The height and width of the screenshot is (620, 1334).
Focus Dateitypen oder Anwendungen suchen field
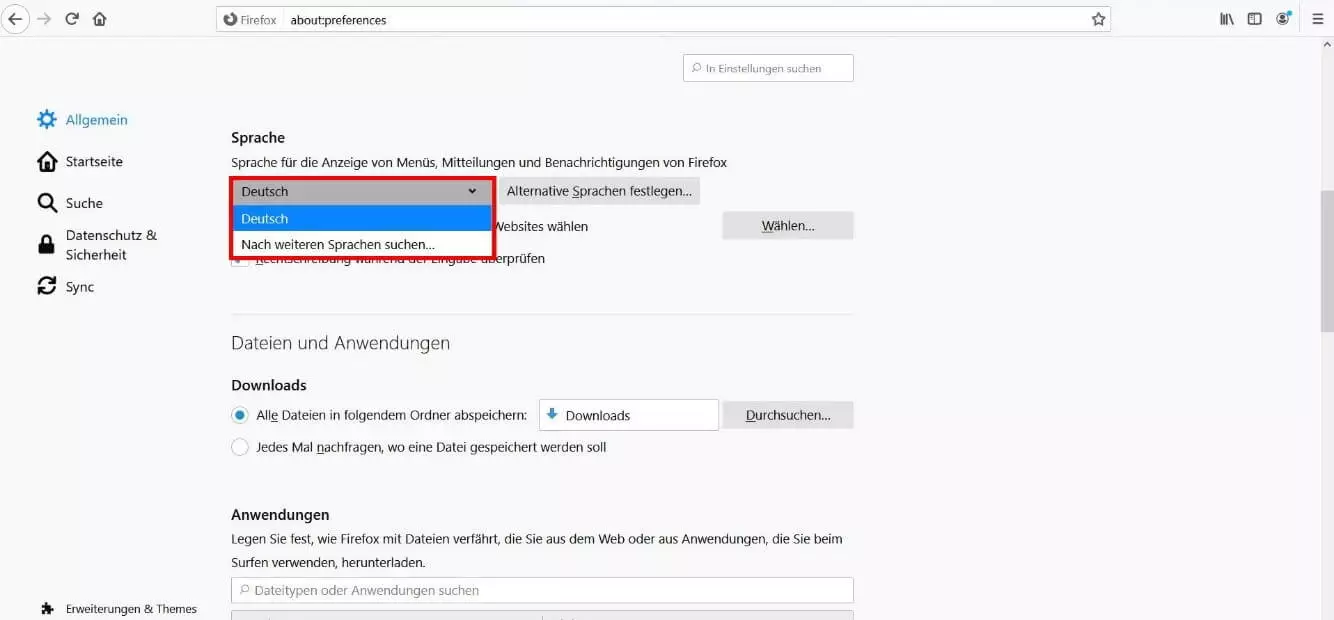pos(542,590)
